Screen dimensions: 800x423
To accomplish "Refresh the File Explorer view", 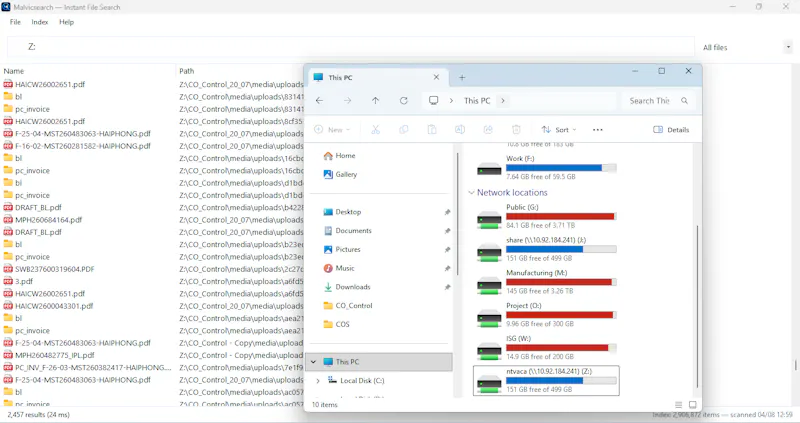I will pos(404,101).
